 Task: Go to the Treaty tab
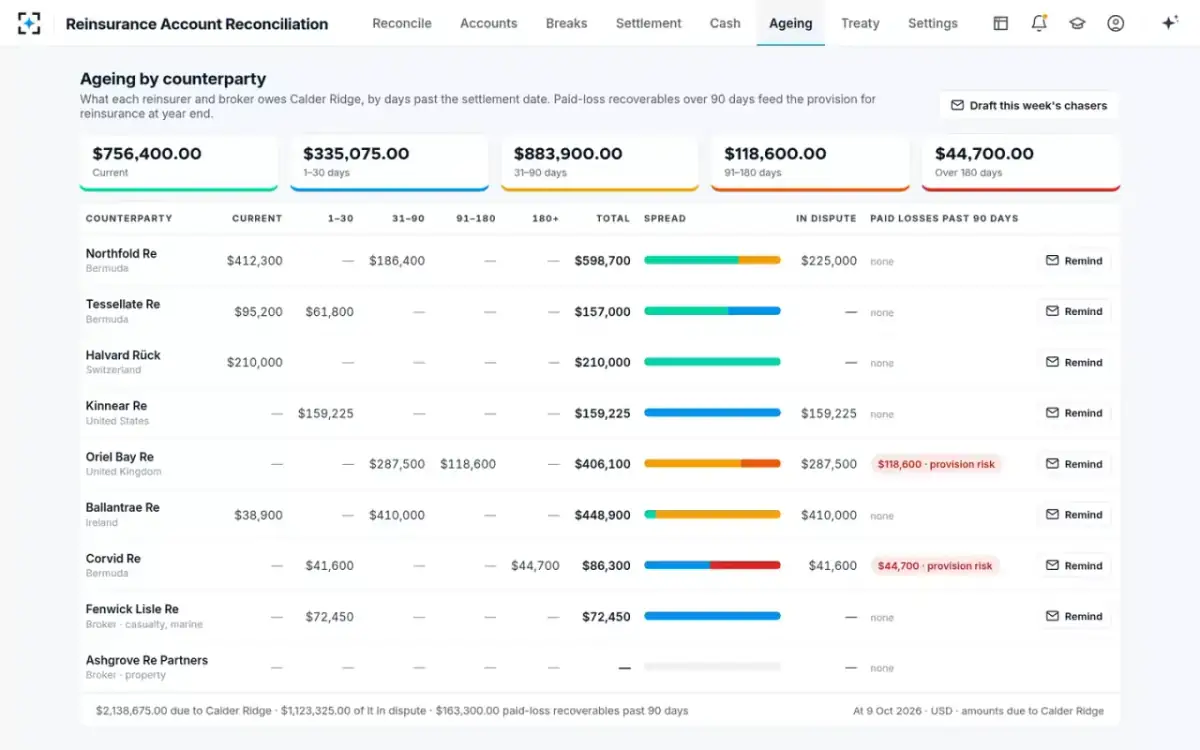[x=860, y=23]
